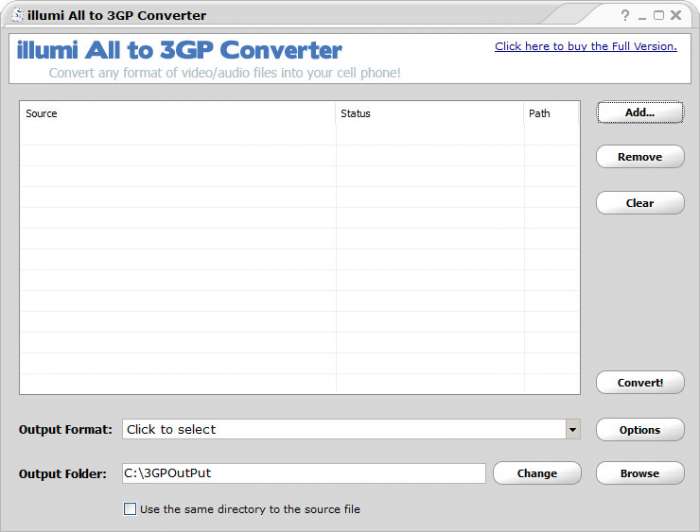The image size is (700, 532).
Task: Maximize the converter window
Action: 658,15
